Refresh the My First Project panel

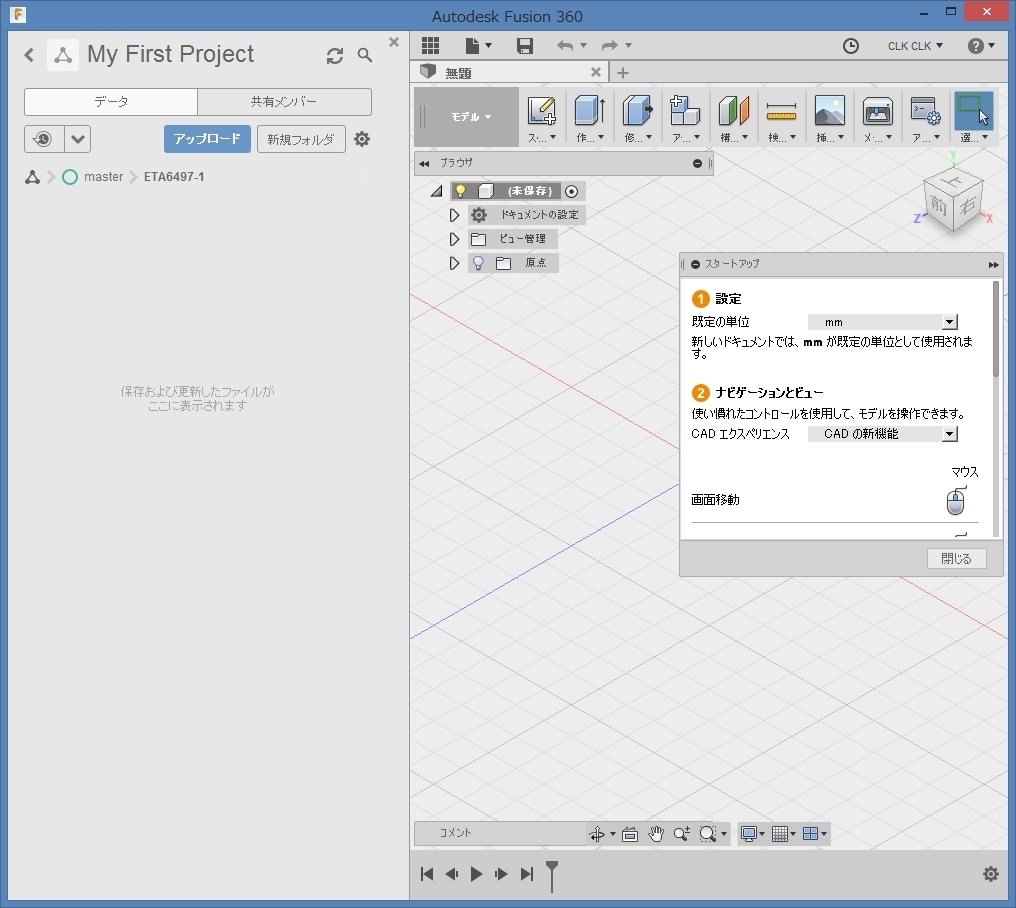pos(334,56)
